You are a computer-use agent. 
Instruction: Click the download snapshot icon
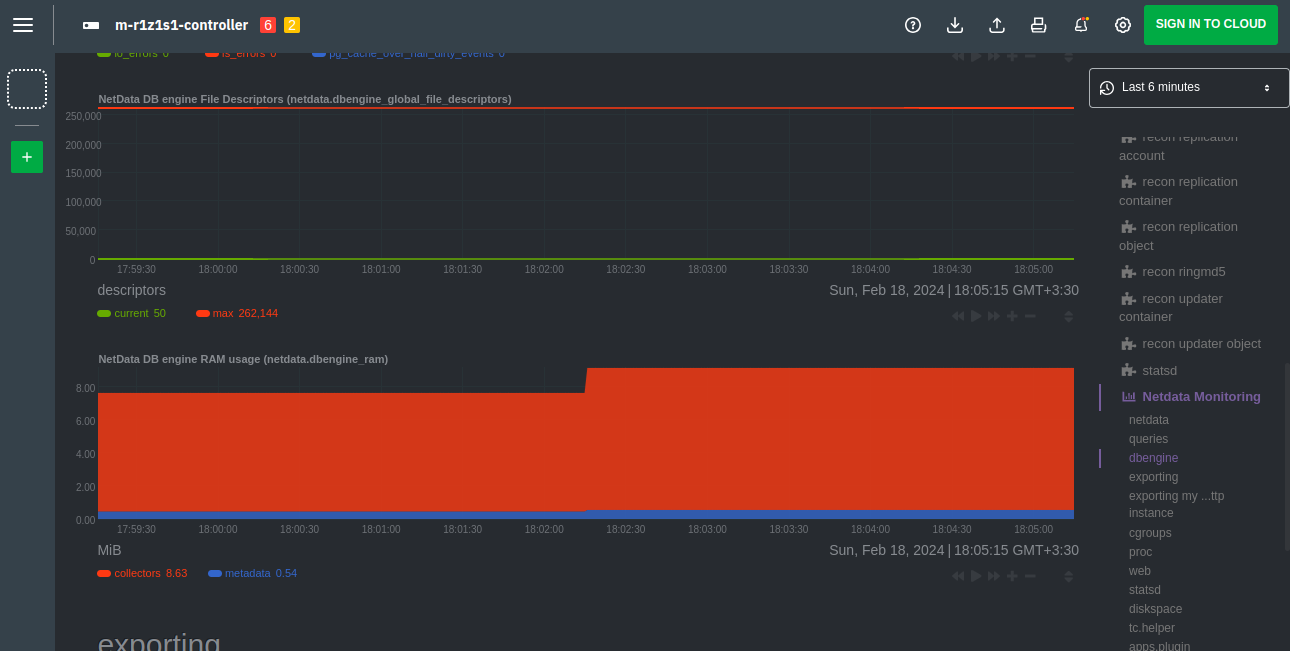click(954, 25)
